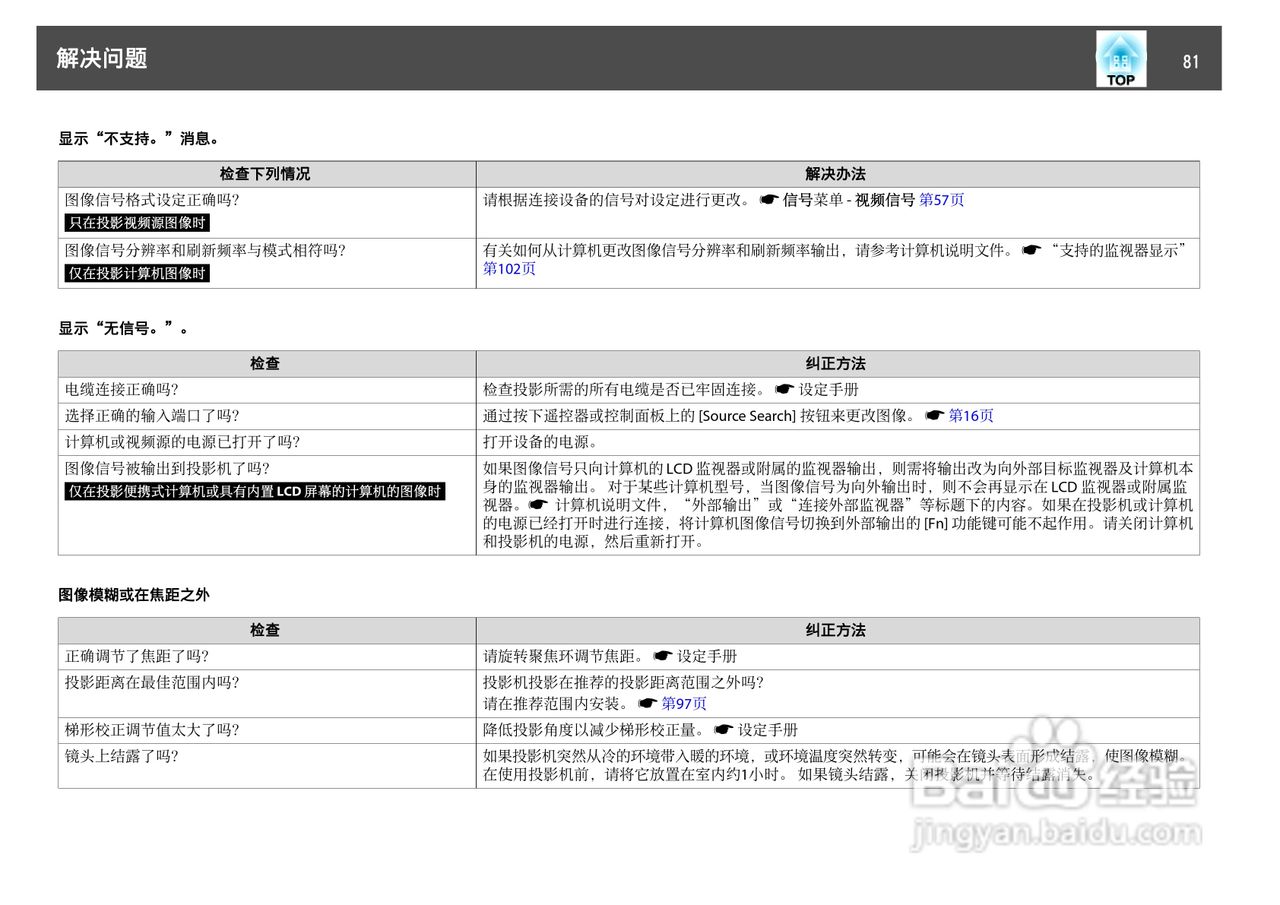1280x905 pixels.
Task: Click the 解决问题 page title
Action: point(102,58)
